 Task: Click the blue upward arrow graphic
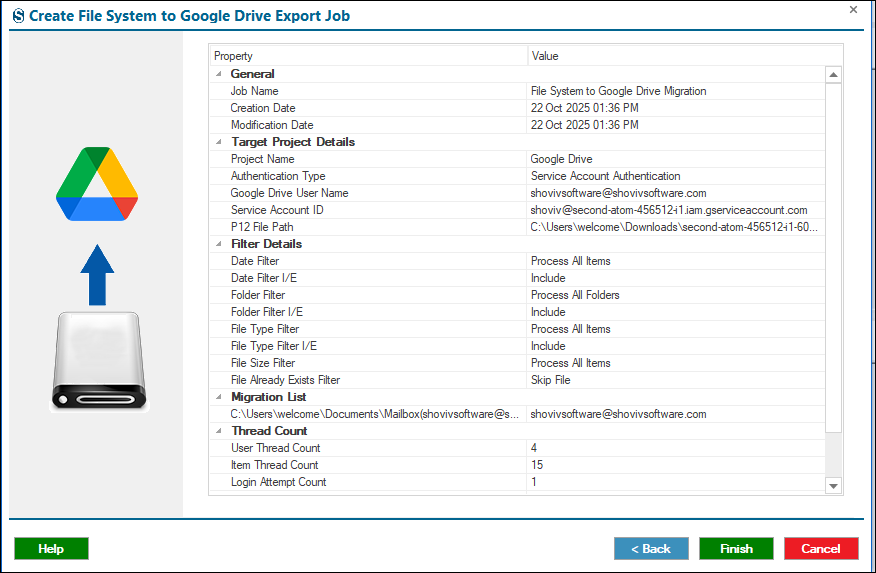(x=97, y=275)
